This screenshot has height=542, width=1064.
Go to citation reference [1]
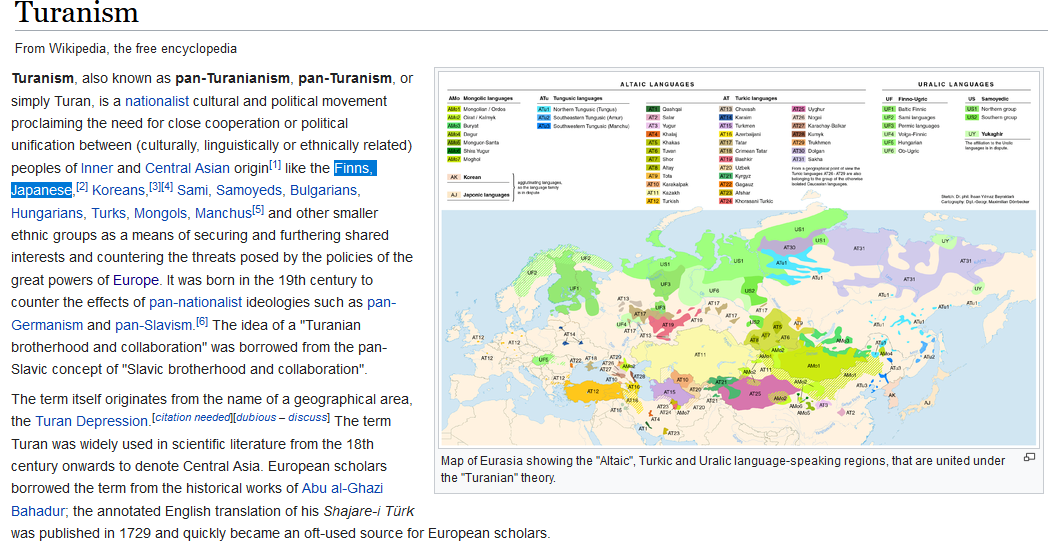pyautogui.click(x=275, y=164)
